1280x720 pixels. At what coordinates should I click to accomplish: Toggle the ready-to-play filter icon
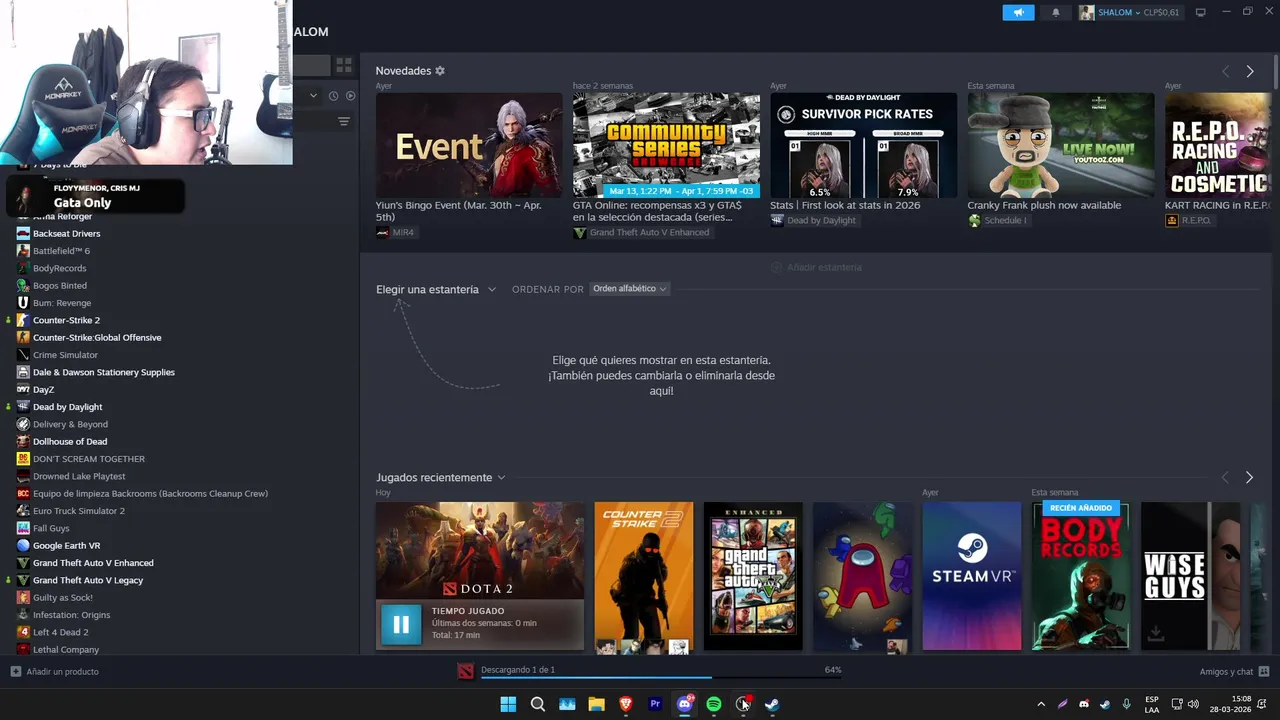[350, 96]
